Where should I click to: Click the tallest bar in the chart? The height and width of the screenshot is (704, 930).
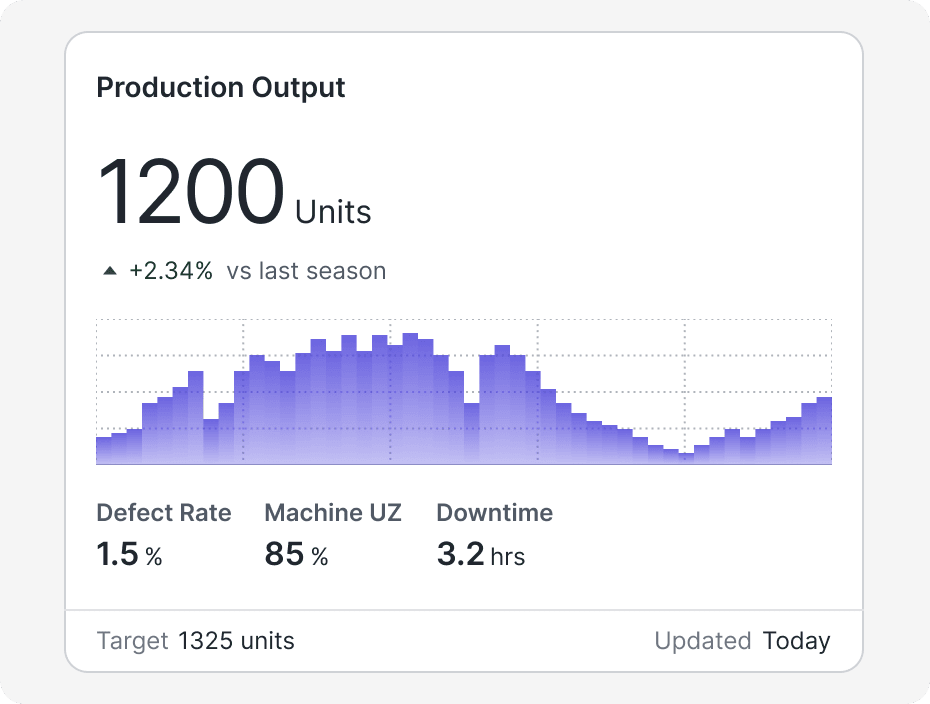[x=410, y=400]
